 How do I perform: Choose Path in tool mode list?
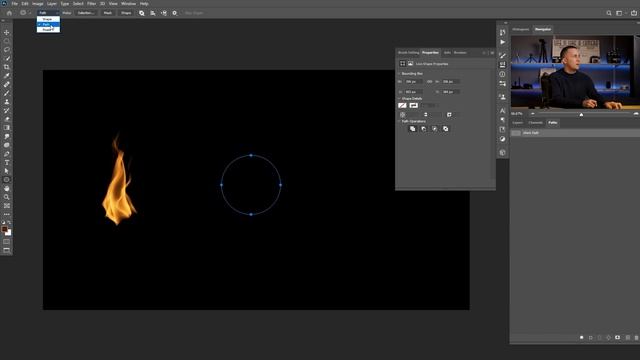pos(48,24)
